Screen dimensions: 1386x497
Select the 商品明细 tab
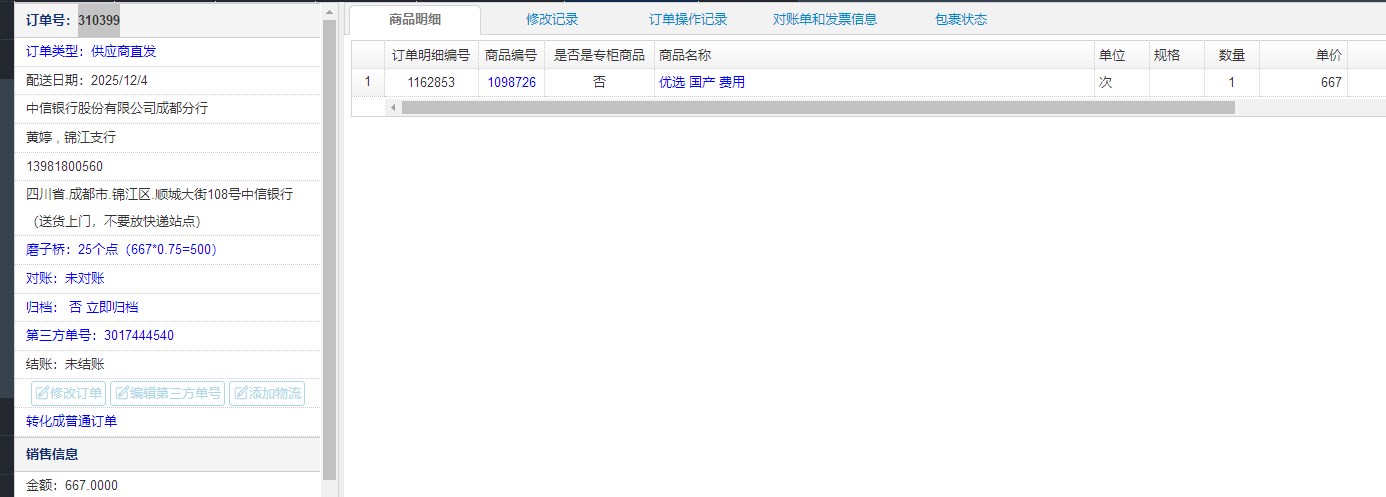click(414, 19)
